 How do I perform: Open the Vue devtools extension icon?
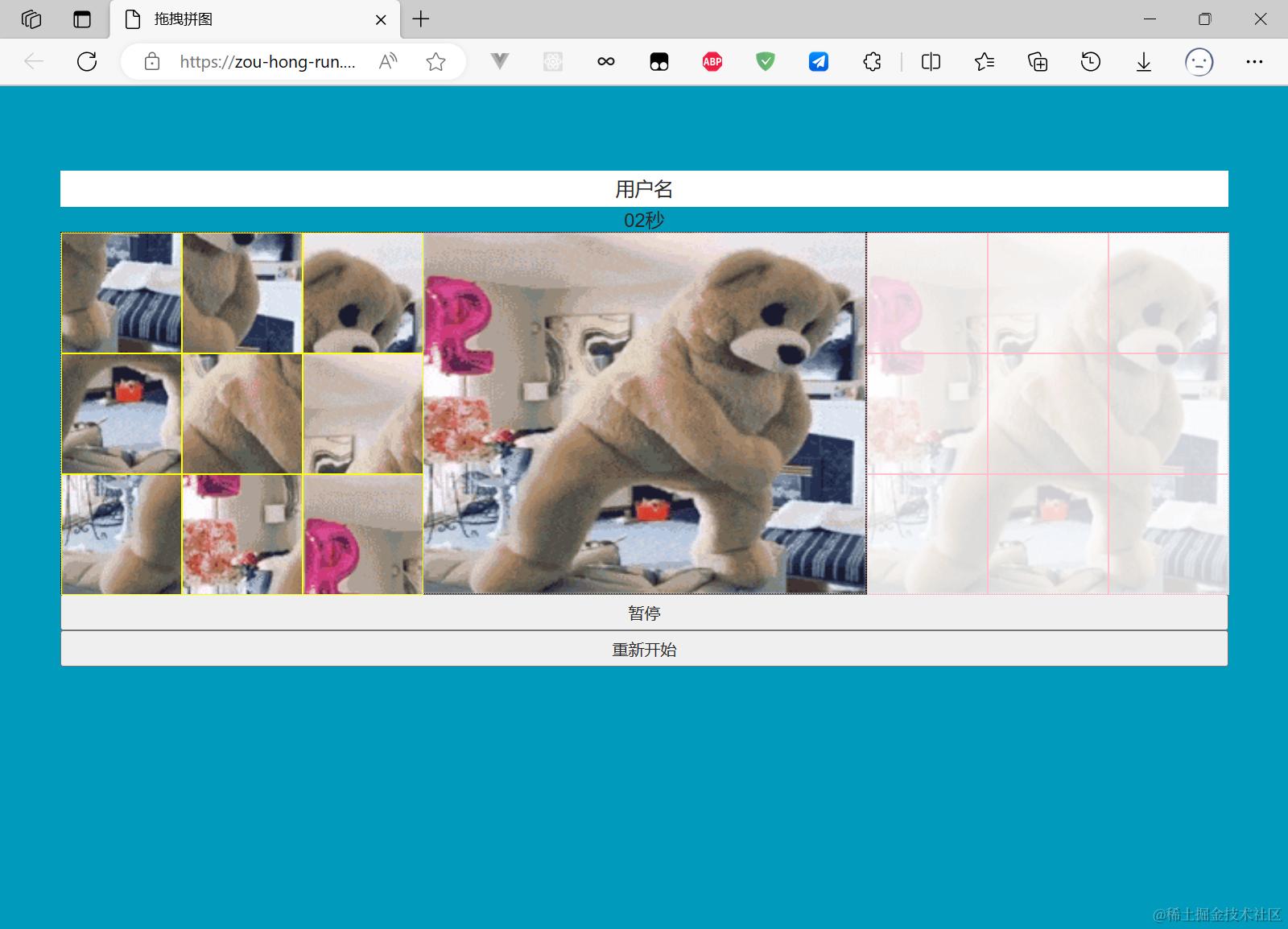500,61
